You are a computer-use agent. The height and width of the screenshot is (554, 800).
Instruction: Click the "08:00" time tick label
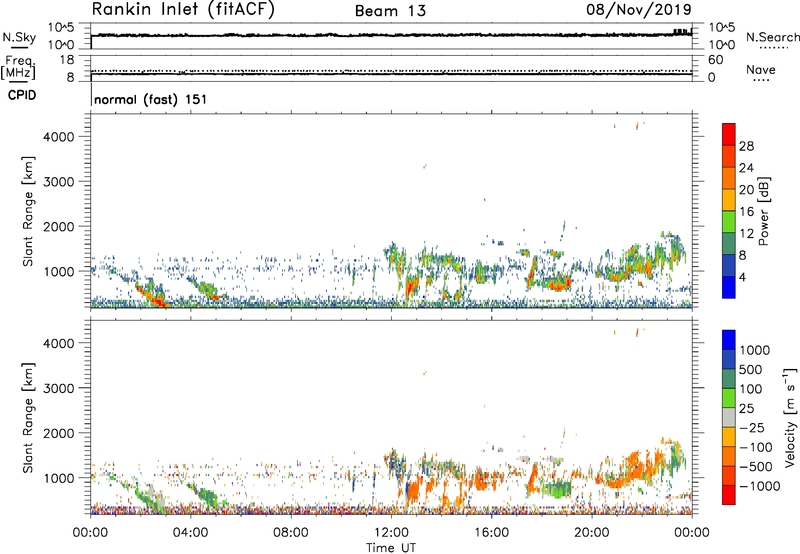tap(290, 533)
